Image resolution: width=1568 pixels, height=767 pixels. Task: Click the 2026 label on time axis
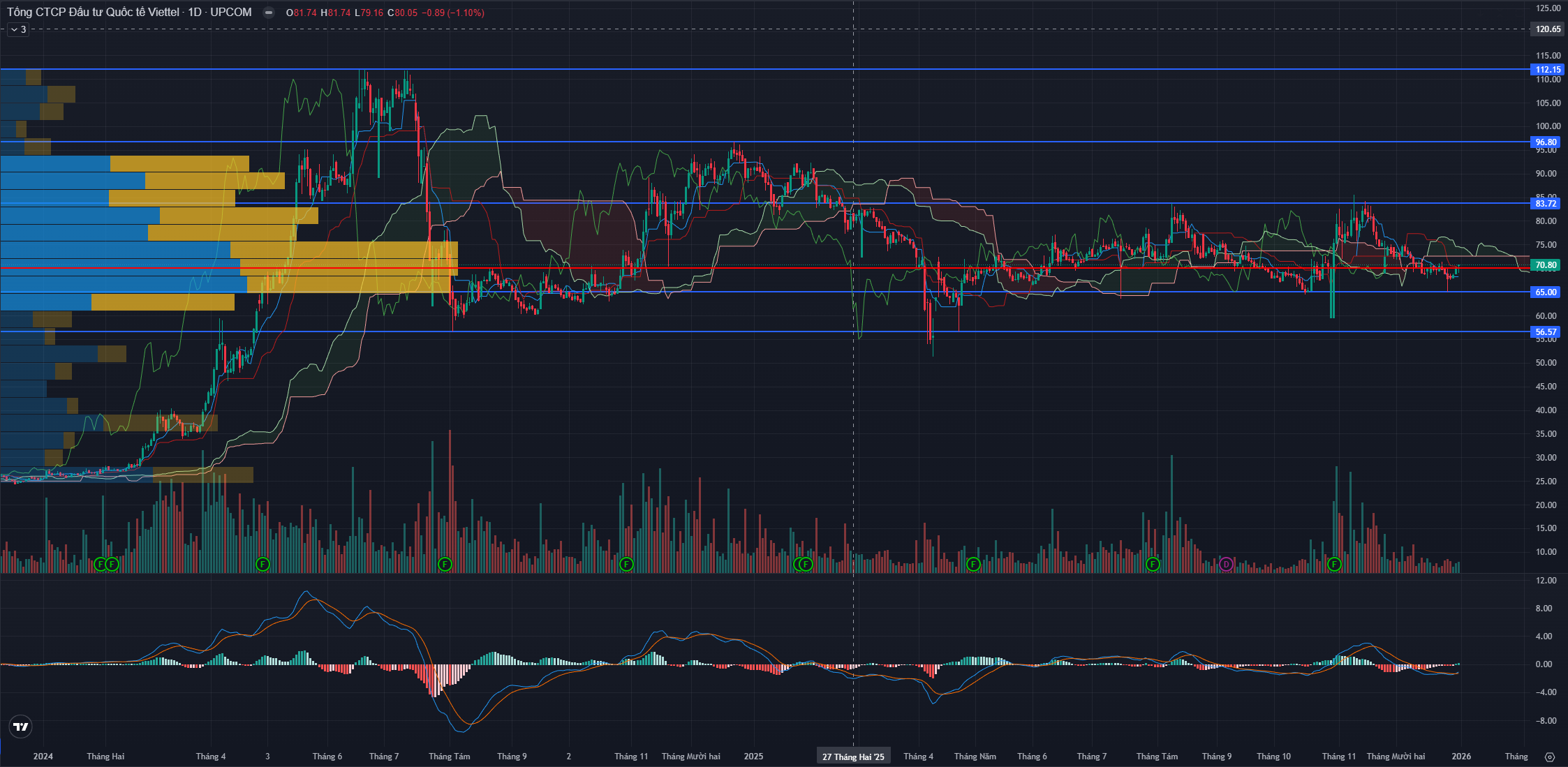[1460, 757]
